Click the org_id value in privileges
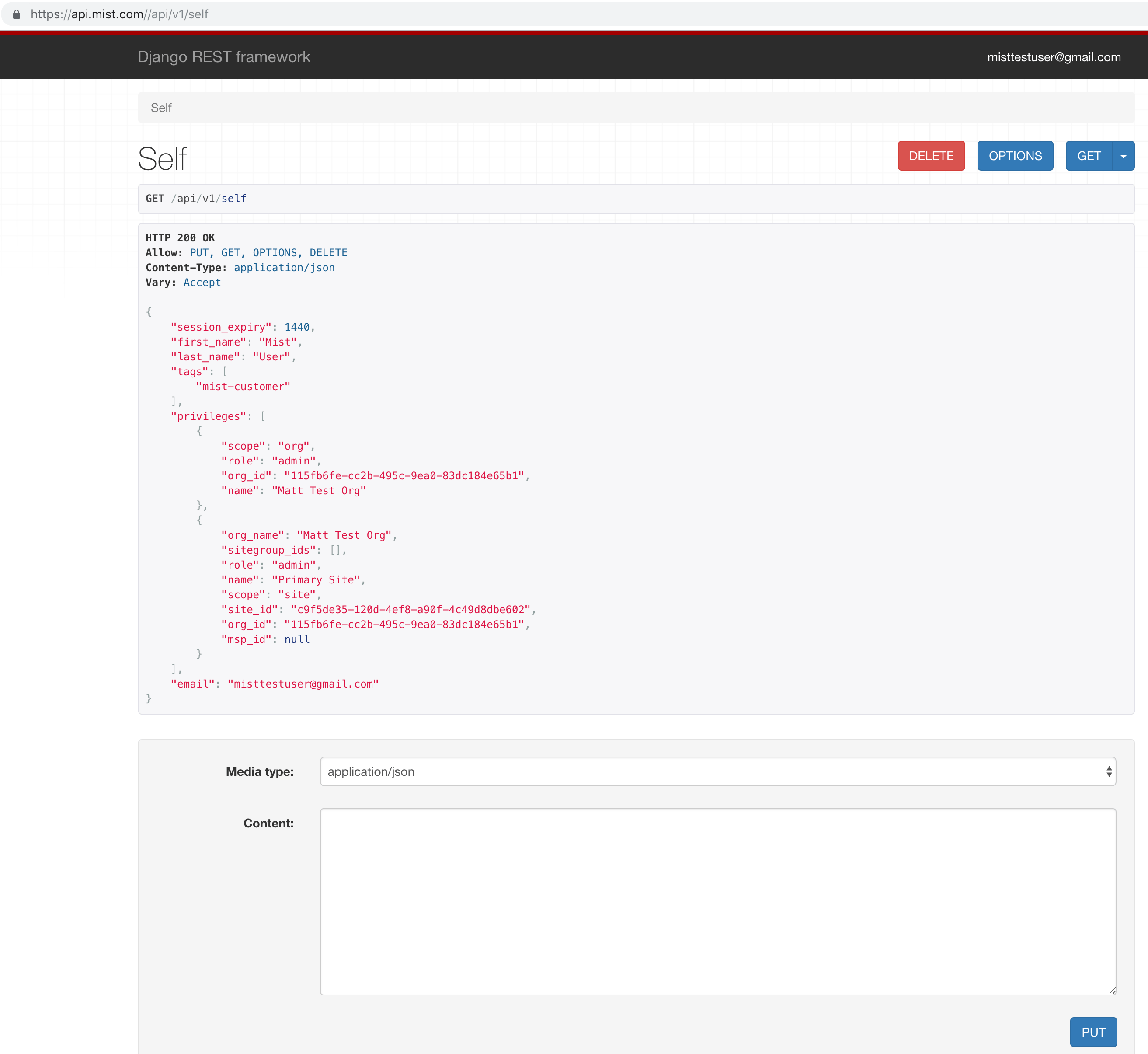 [404, 476]
